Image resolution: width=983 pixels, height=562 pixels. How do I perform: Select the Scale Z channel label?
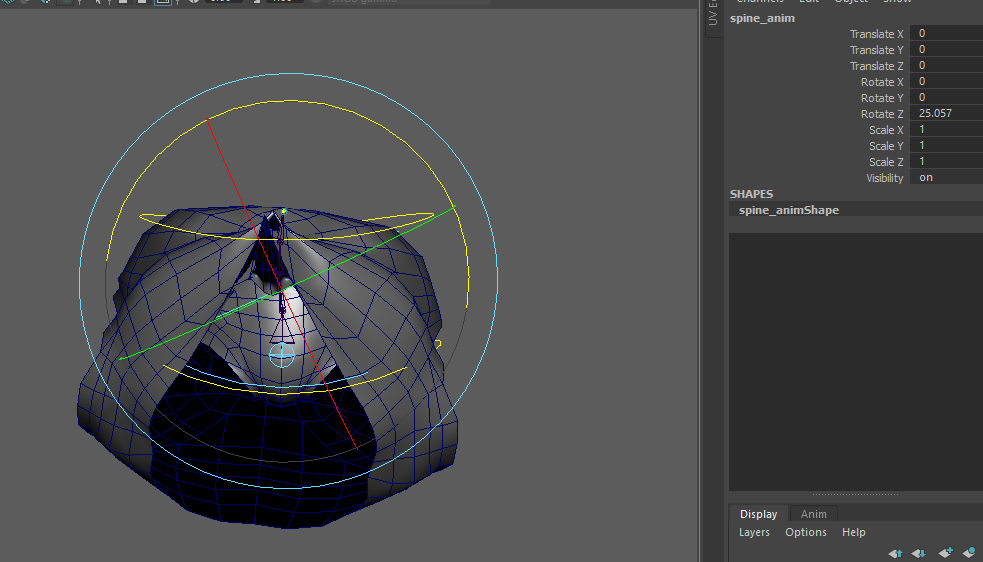click(886, 162)
